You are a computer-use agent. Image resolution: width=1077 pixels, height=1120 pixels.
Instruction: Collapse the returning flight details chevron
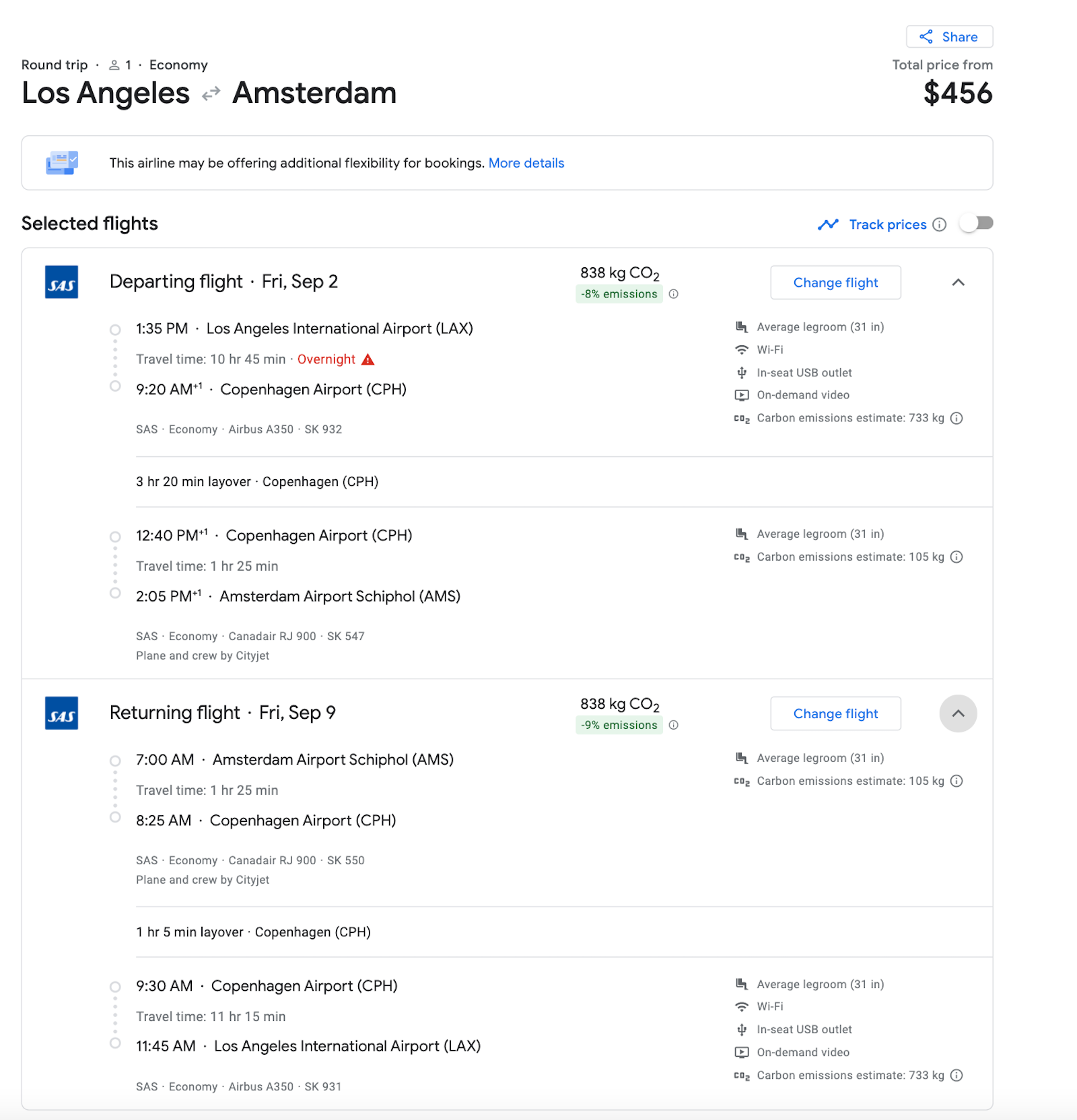[x=959, y=713]
